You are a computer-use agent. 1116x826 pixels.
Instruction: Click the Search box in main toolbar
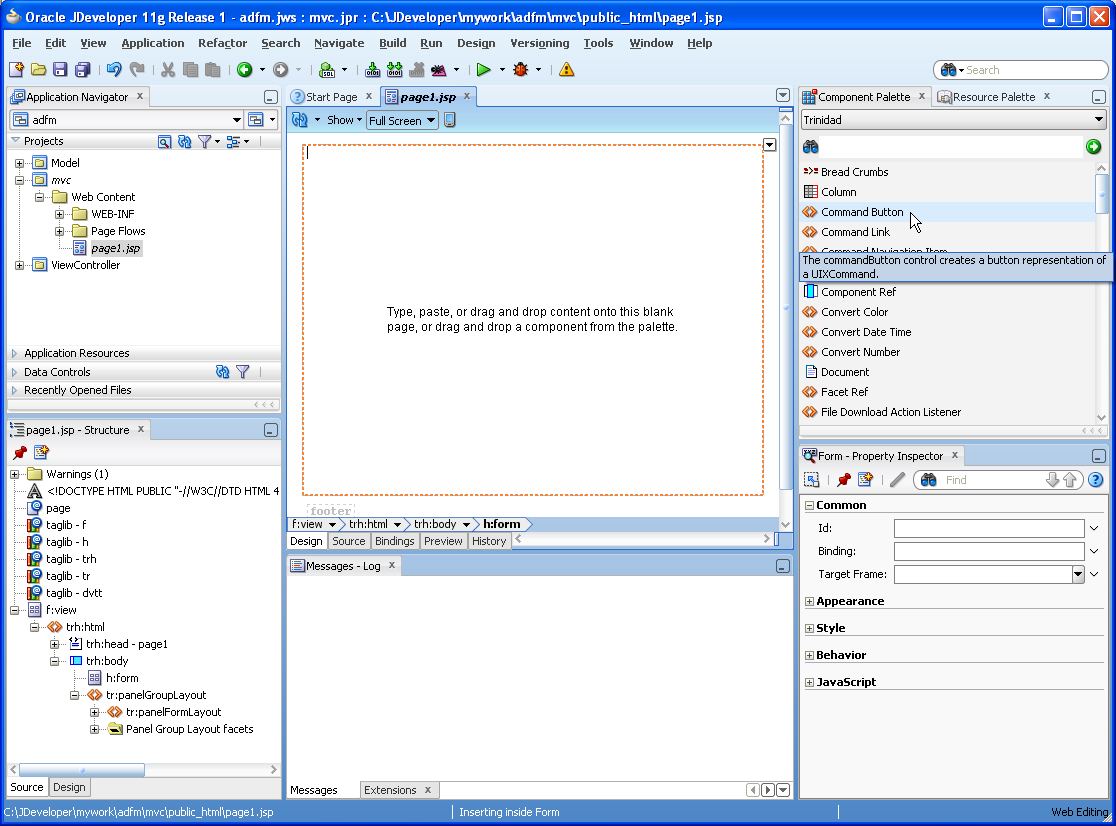pos(1021,70)
